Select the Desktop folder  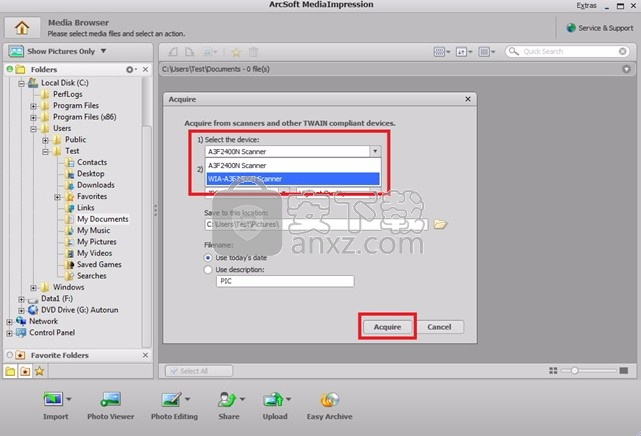91,174
